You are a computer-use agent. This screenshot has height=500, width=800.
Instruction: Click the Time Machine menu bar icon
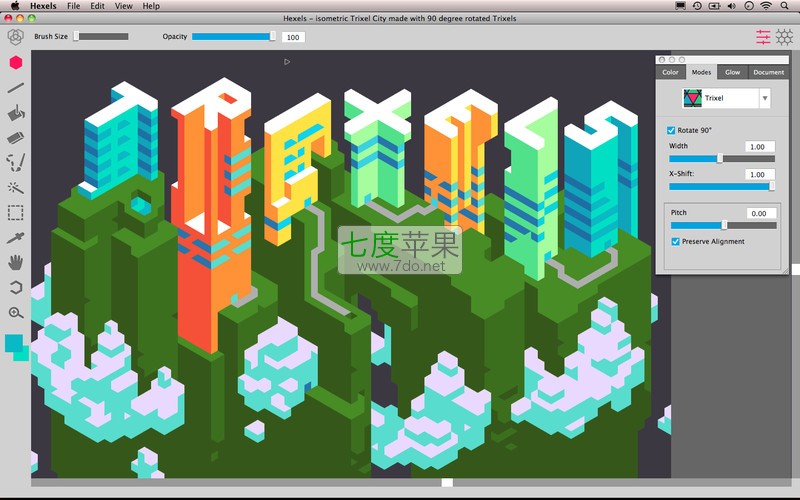tap(697, 6)
